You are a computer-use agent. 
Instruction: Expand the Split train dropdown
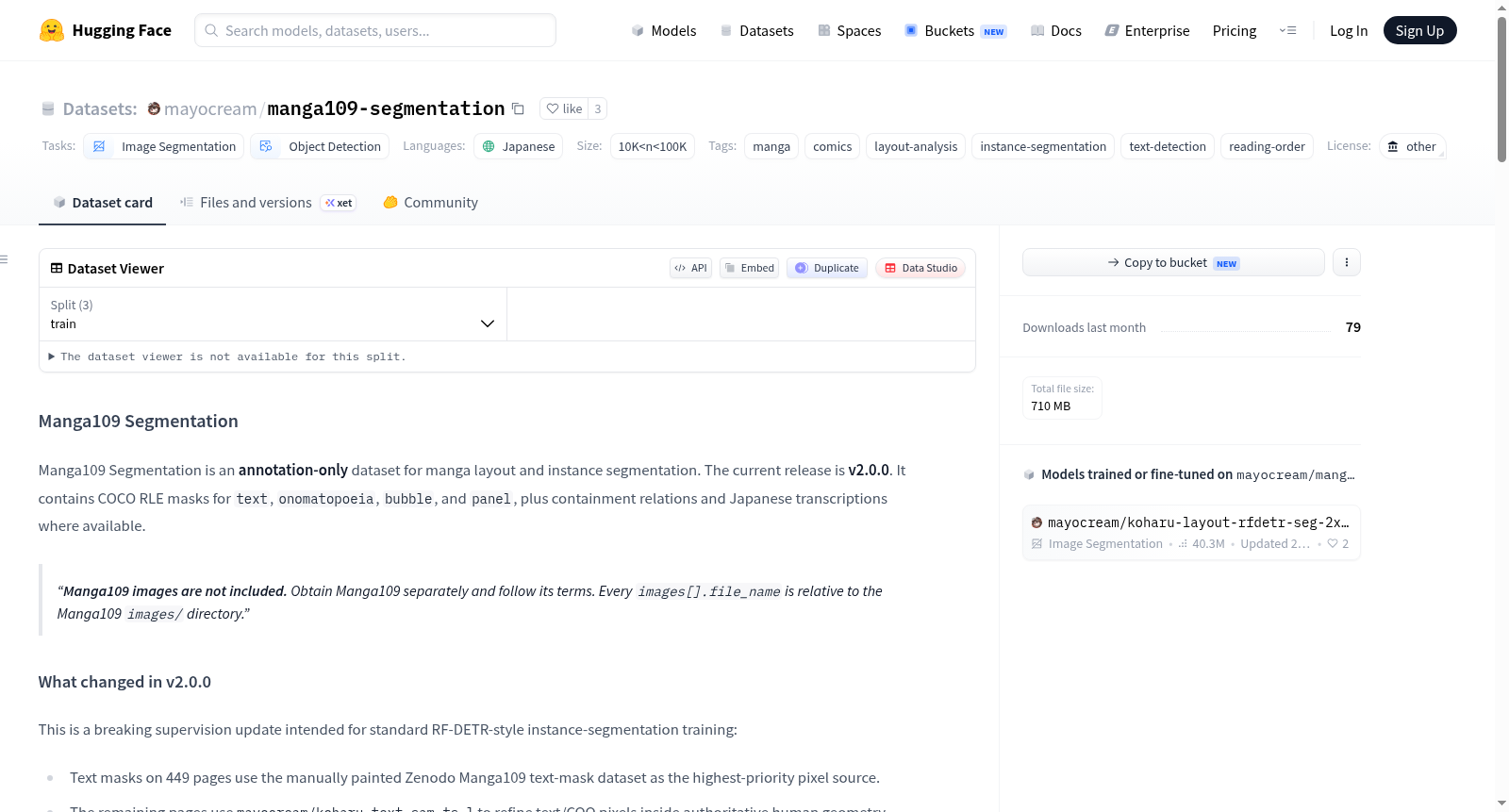click(x=273, y=314)
